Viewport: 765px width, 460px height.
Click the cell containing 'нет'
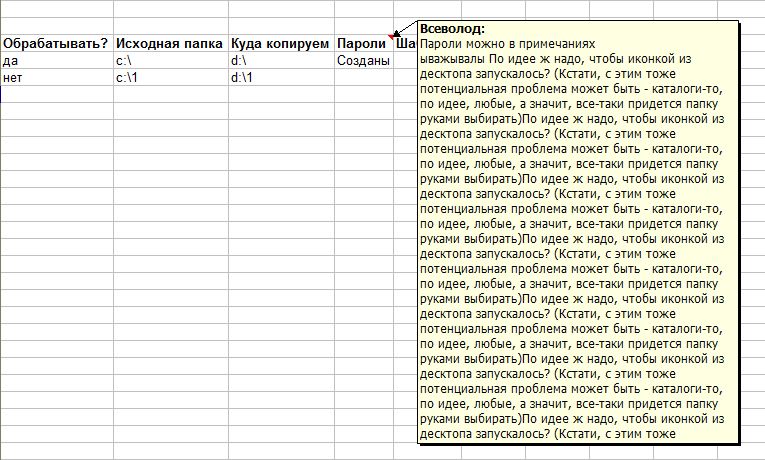click(57, 78)
